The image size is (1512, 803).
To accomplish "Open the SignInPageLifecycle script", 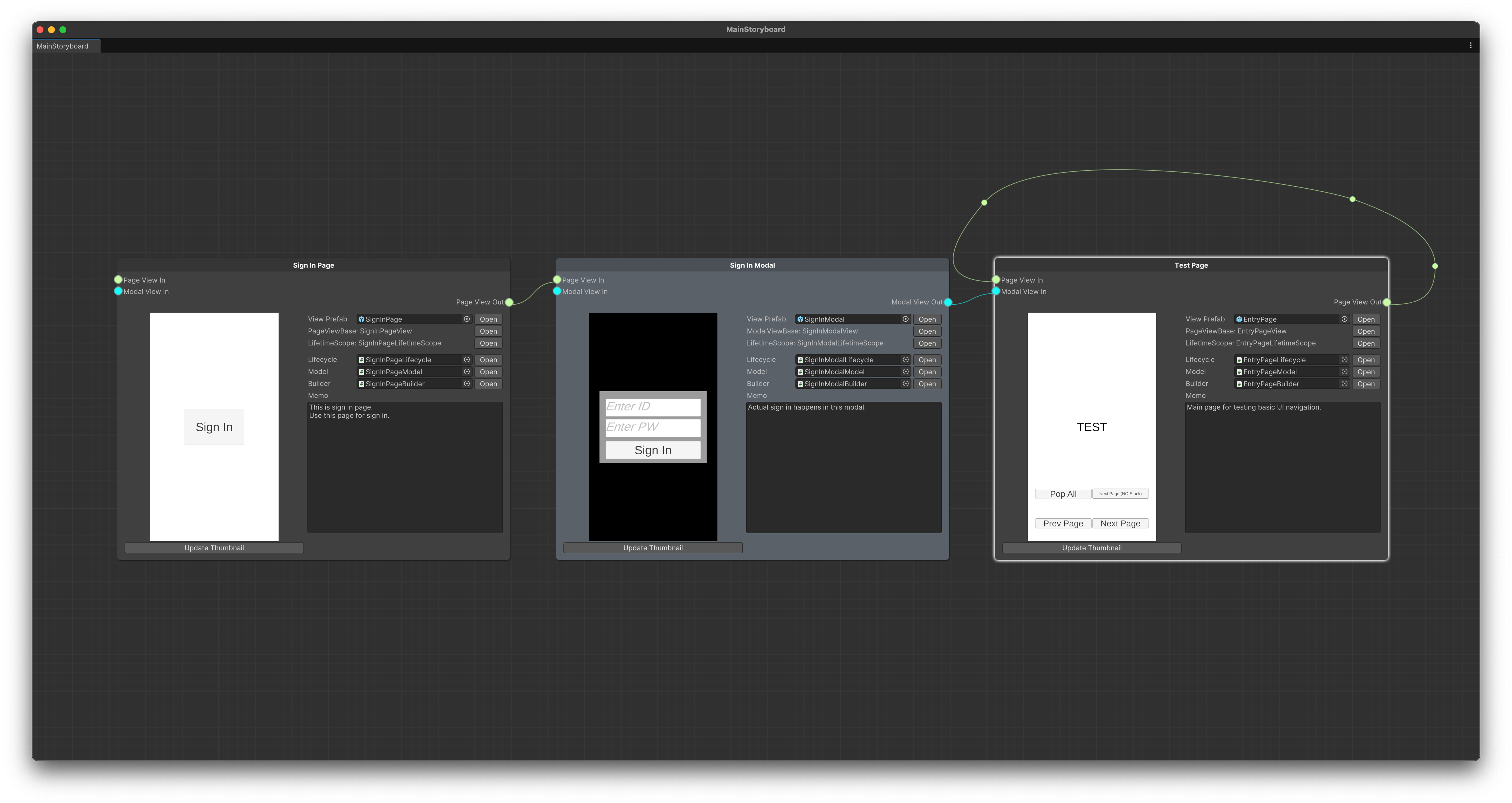I will coord(488,360).
